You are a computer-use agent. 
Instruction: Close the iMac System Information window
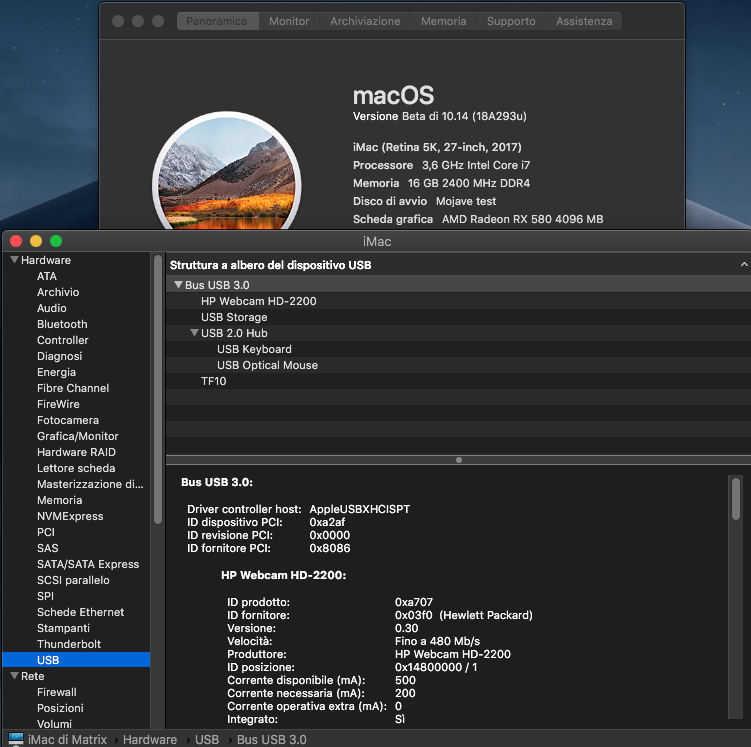pyautogui.click(x=16, y=241)
